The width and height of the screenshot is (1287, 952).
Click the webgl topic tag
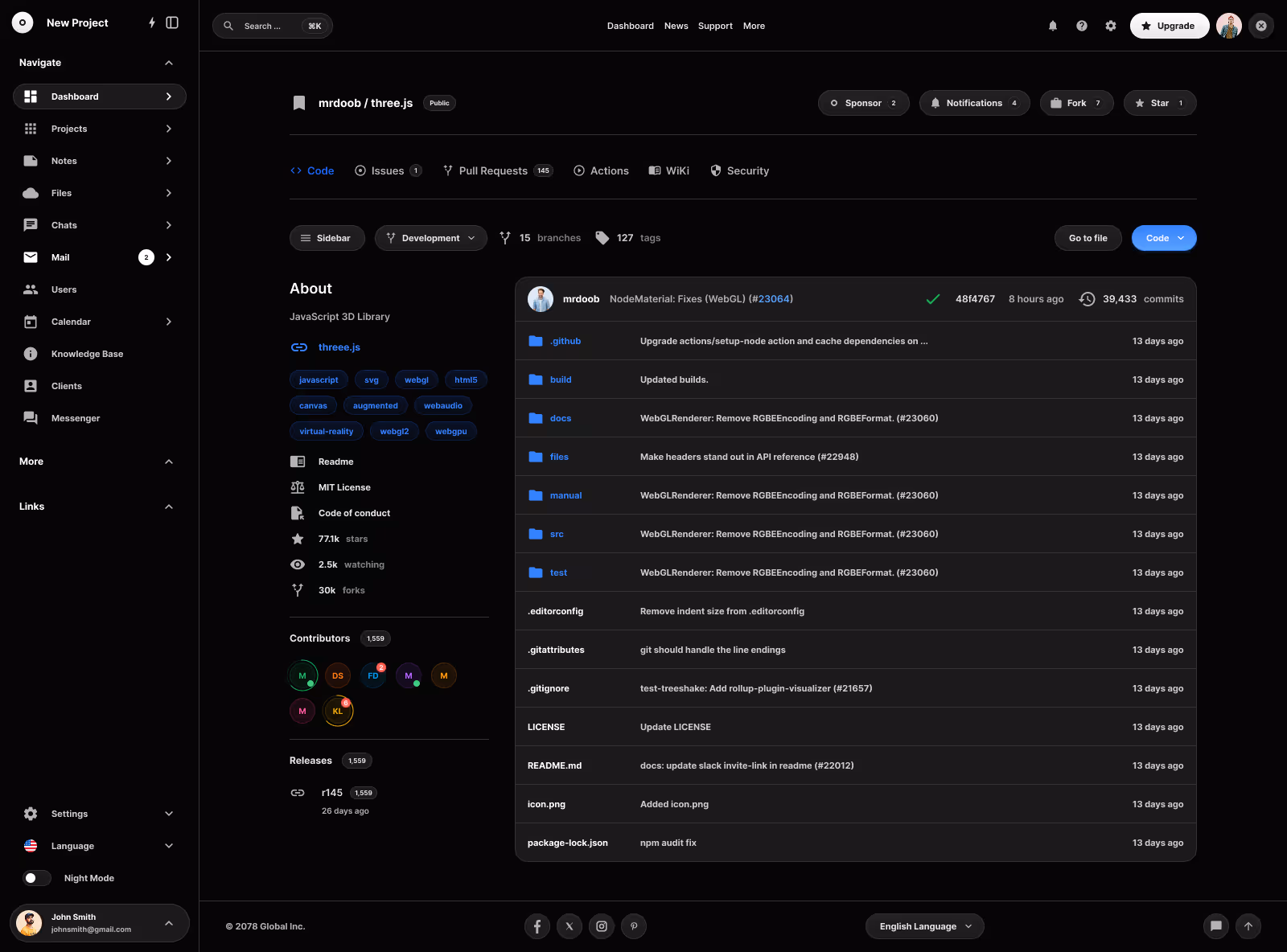pos(417,380)
